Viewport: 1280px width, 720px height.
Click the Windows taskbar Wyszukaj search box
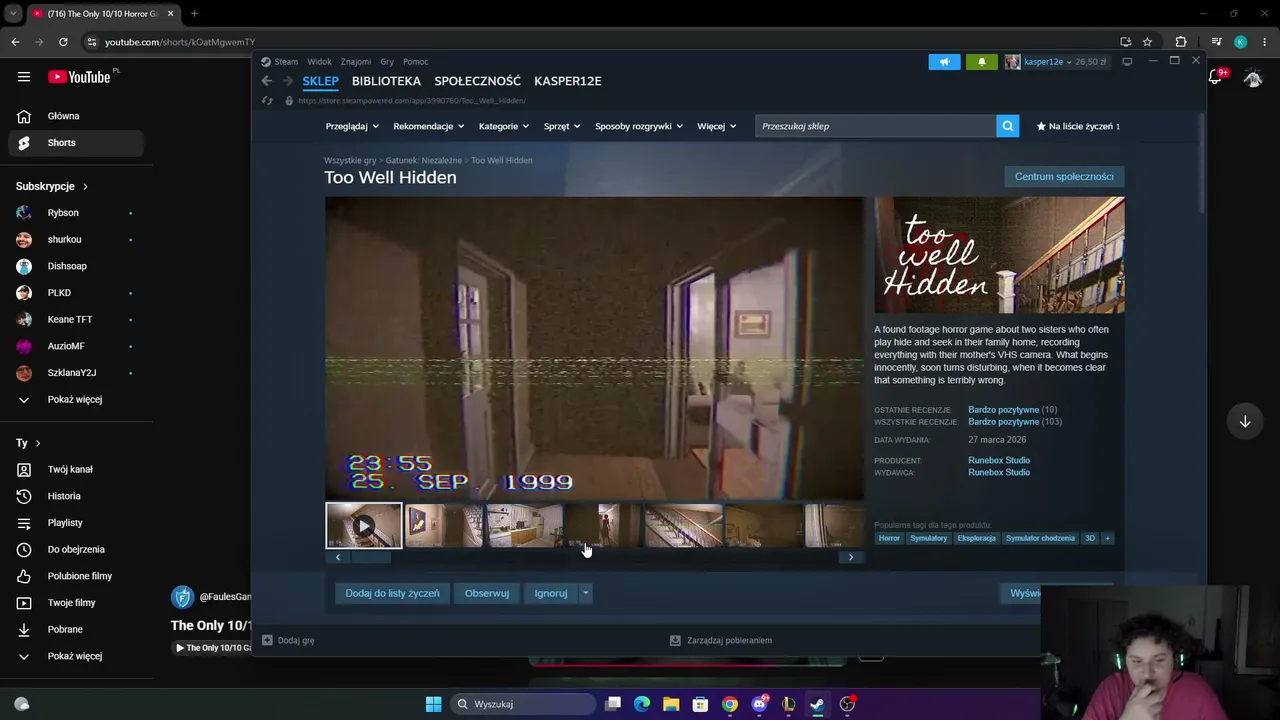(x=523, y=704)
